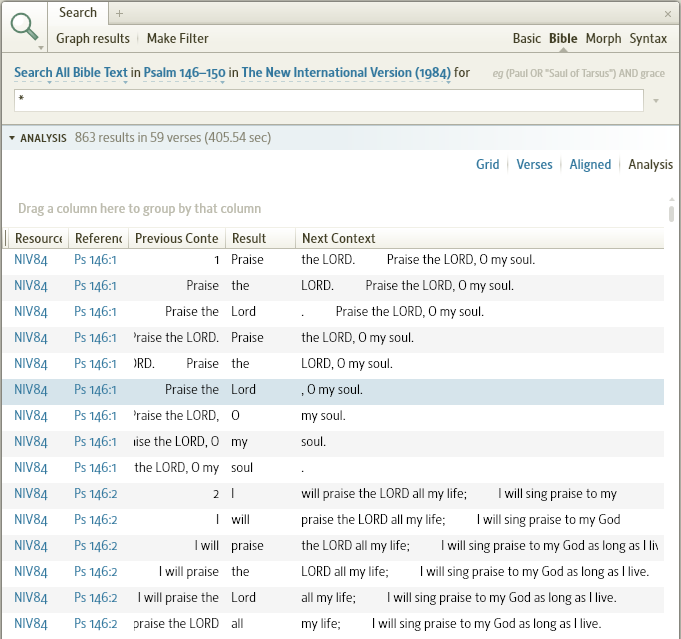The width and height of the screenshot is (681, 639).
Task: Click 'LORD all my life;' next context text
Action: [344, 572]
